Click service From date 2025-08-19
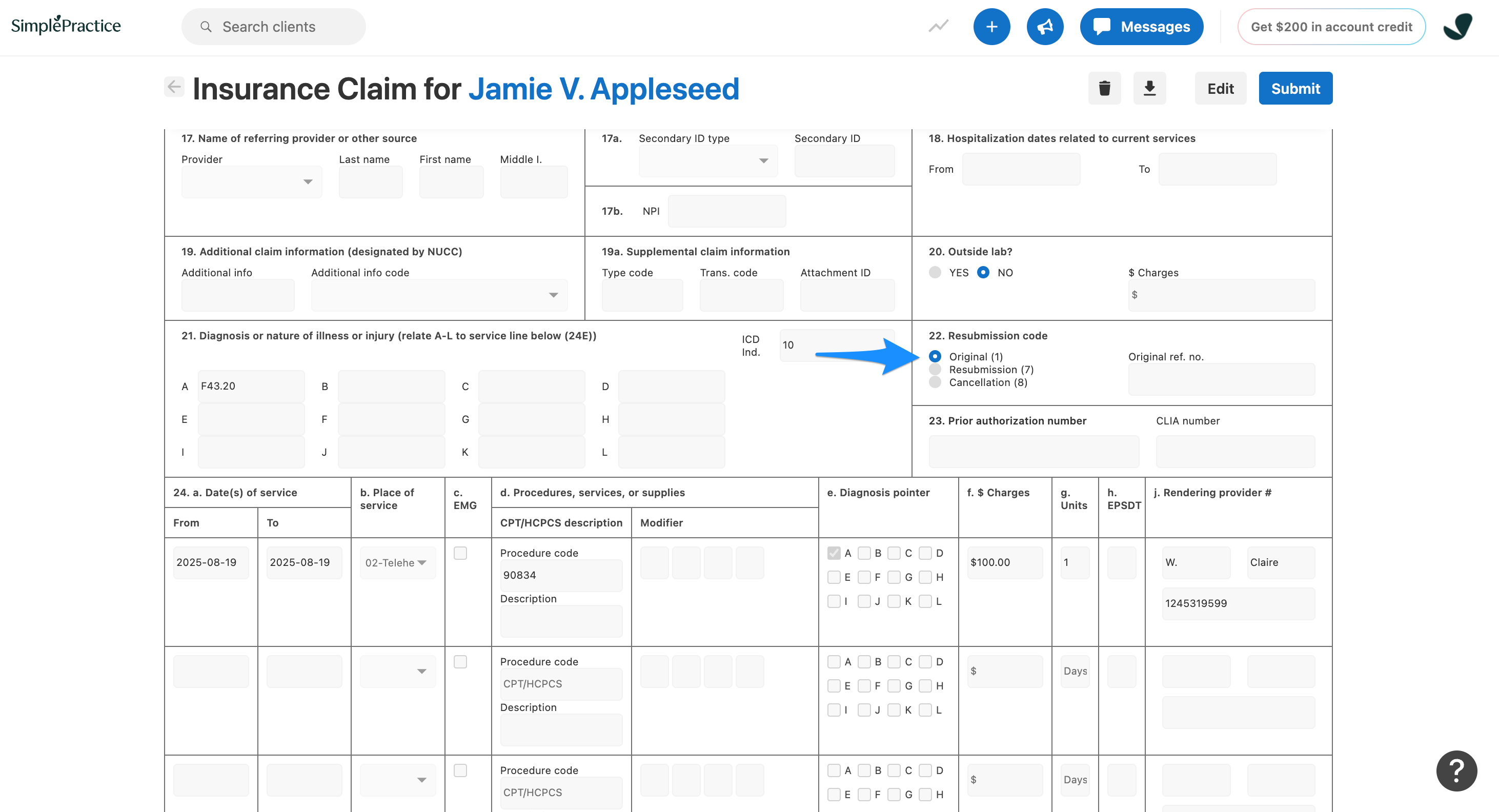Viewport: 1499px width, 812px height. [x=211, y=563]
